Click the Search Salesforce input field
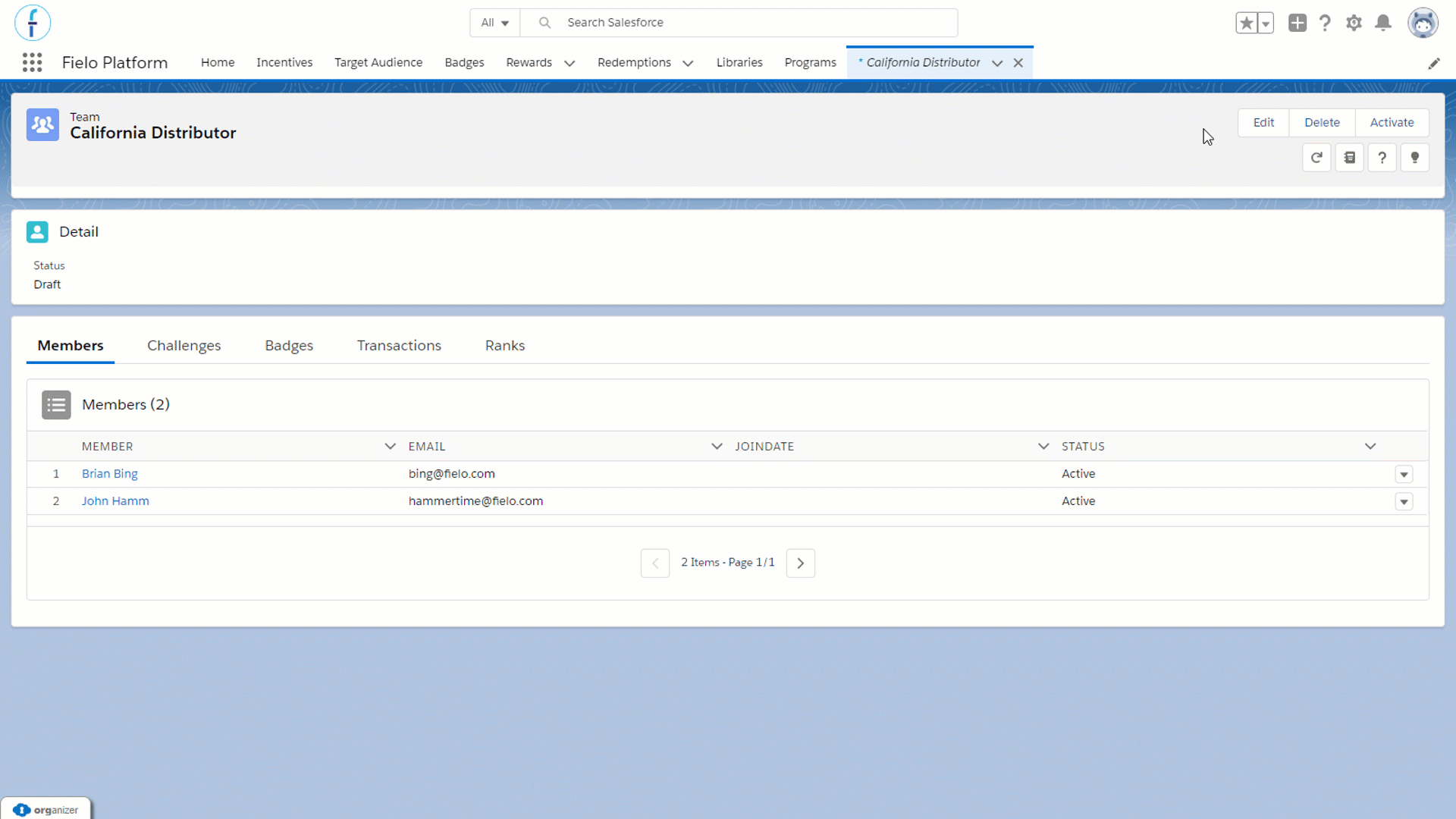1456x819 pixels. click(739, 23)
